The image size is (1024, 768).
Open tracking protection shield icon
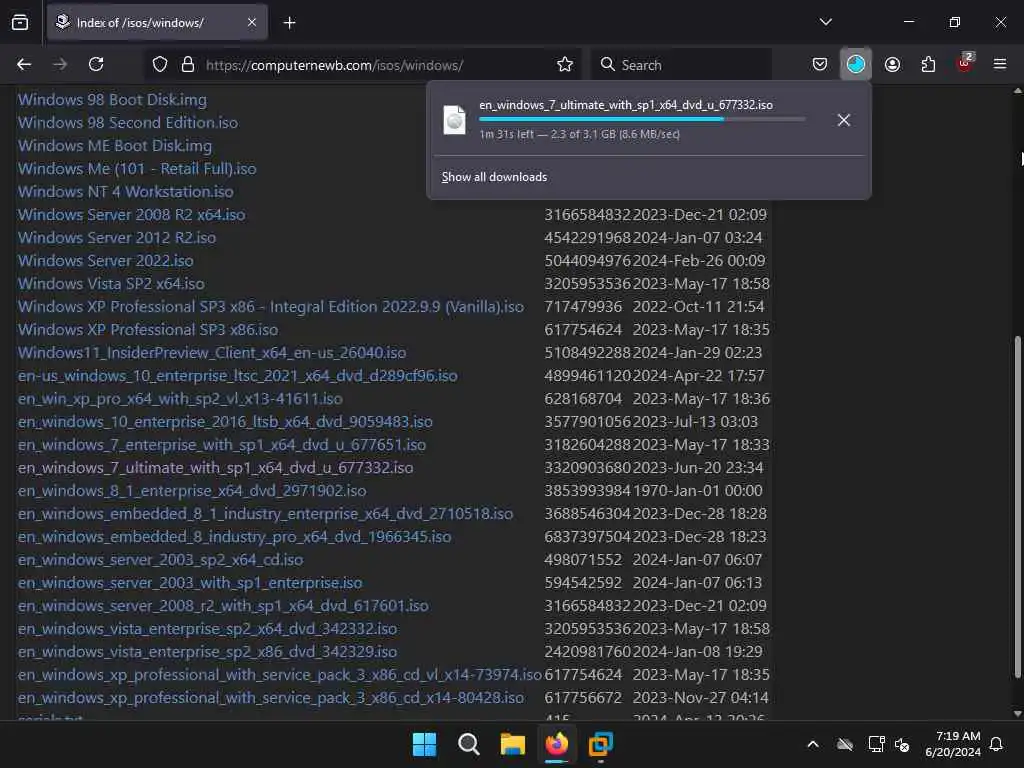[x=160, y=64]
